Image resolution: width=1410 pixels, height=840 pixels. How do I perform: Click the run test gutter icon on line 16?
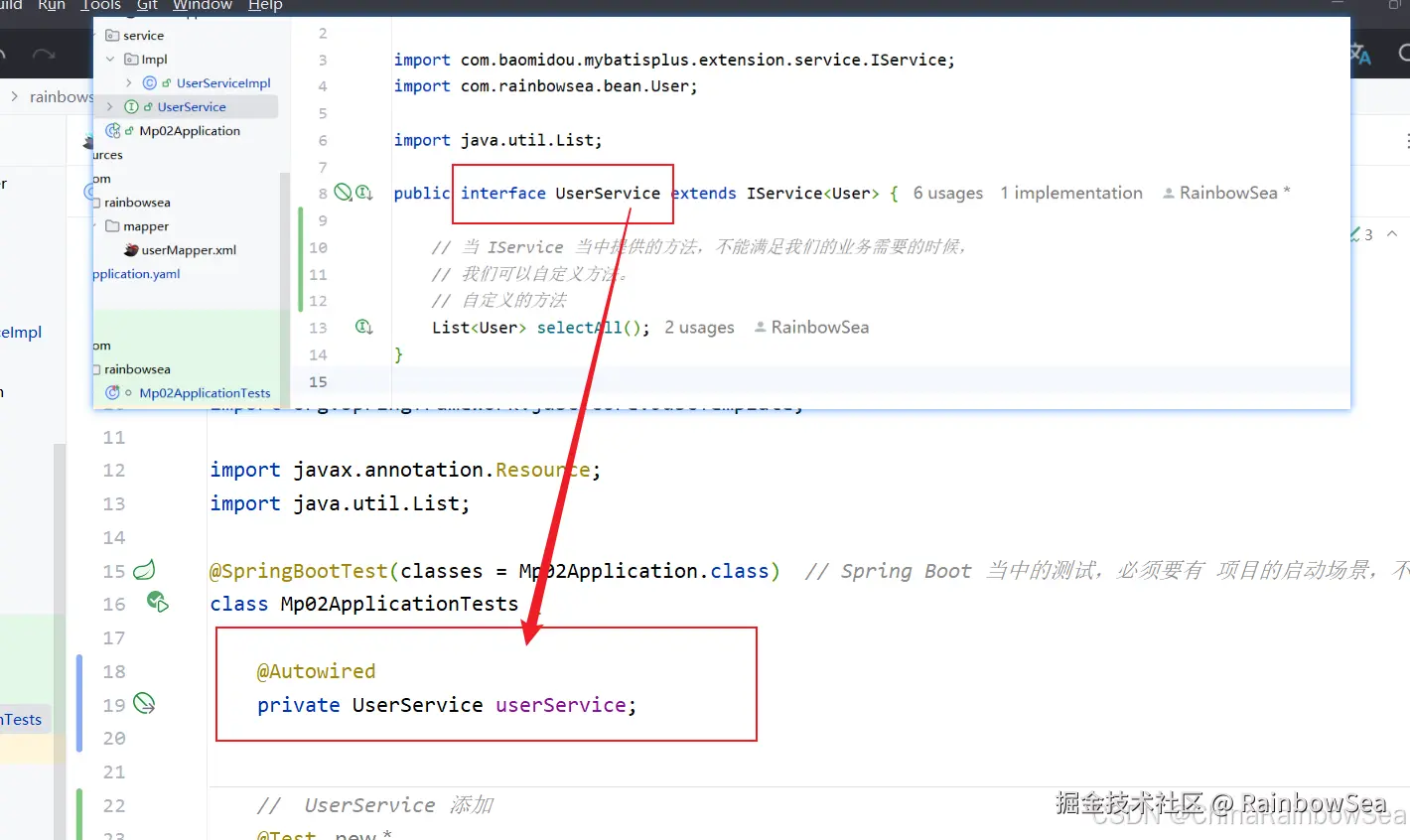pyautogui.click(x=157, y=602)
